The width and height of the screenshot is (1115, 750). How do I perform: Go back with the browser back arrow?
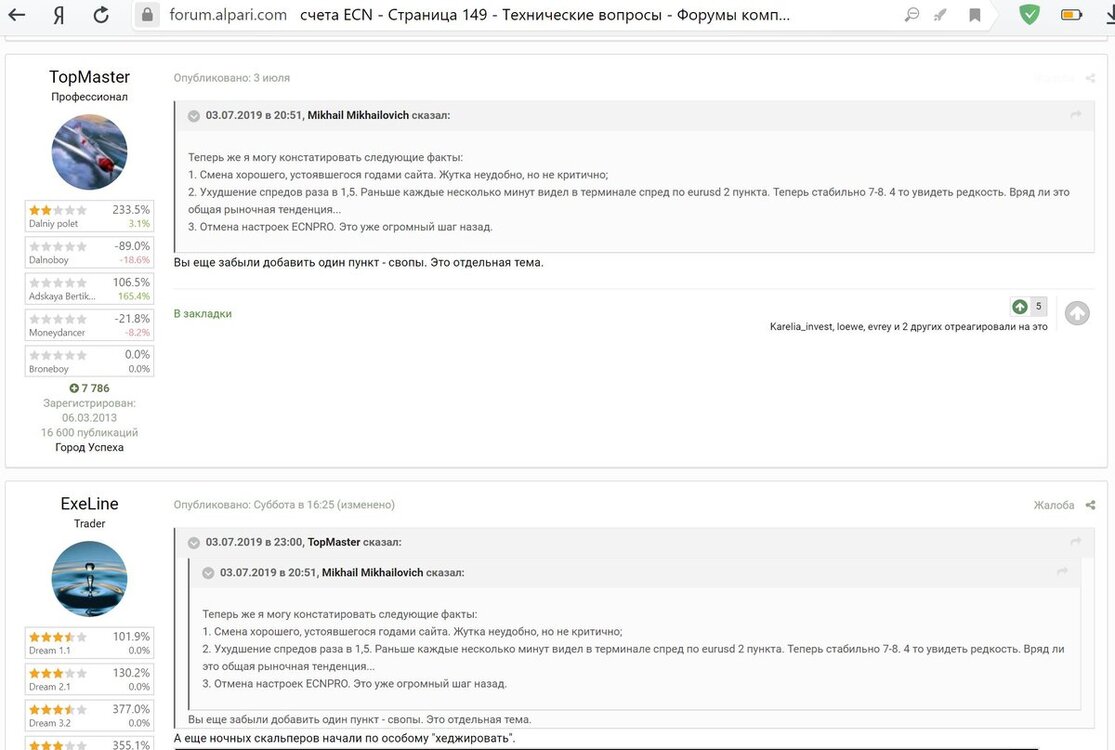point(16,14)
